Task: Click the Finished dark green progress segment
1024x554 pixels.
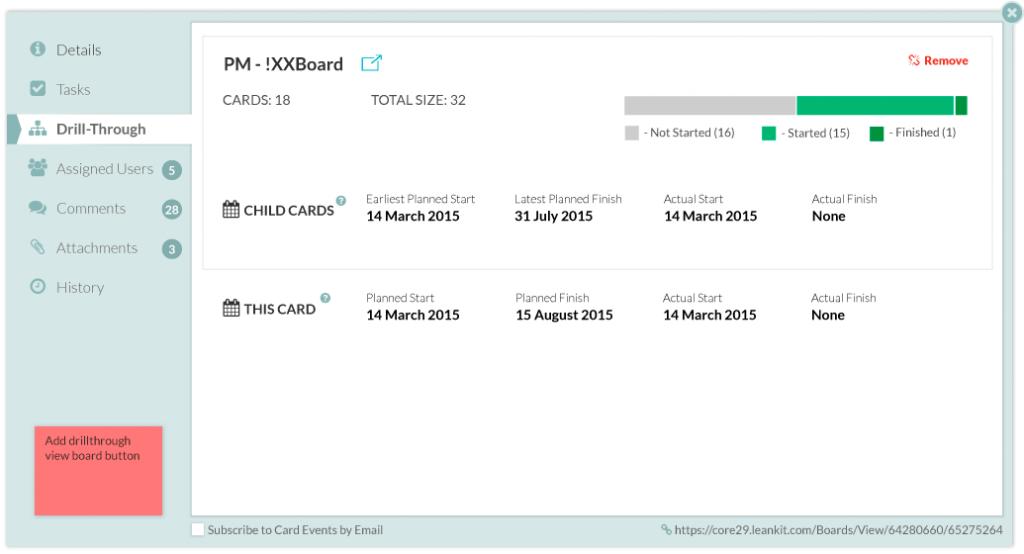Action: [x=961, y=105]
